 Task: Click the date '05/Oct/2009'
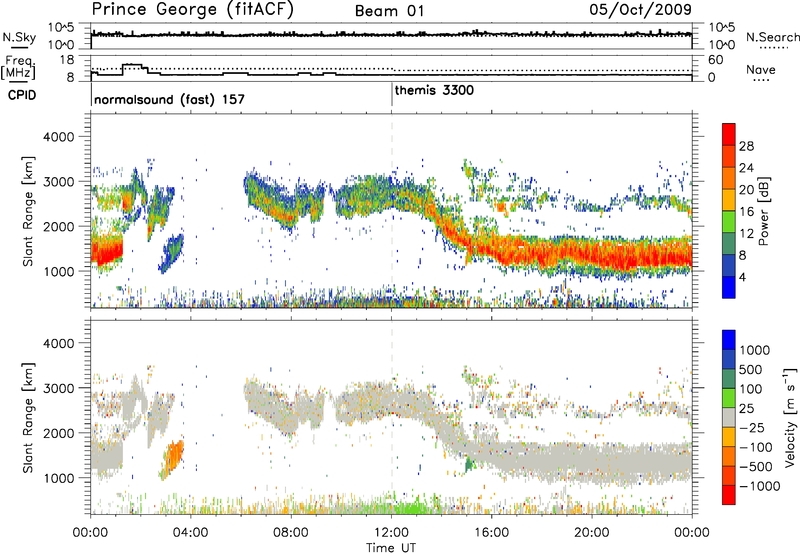tap(641, 10)
